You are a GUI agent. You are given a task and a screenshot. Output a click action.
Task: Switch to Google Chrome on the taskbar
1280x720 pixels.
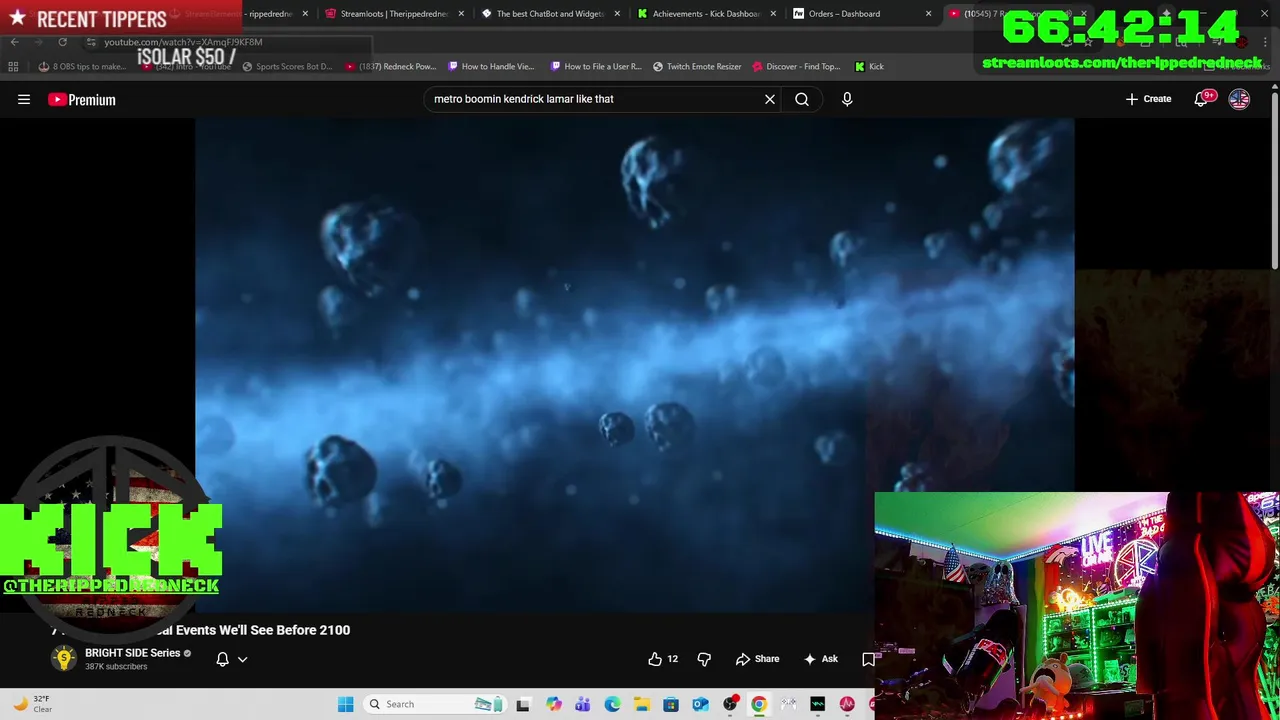coord(759,704)
